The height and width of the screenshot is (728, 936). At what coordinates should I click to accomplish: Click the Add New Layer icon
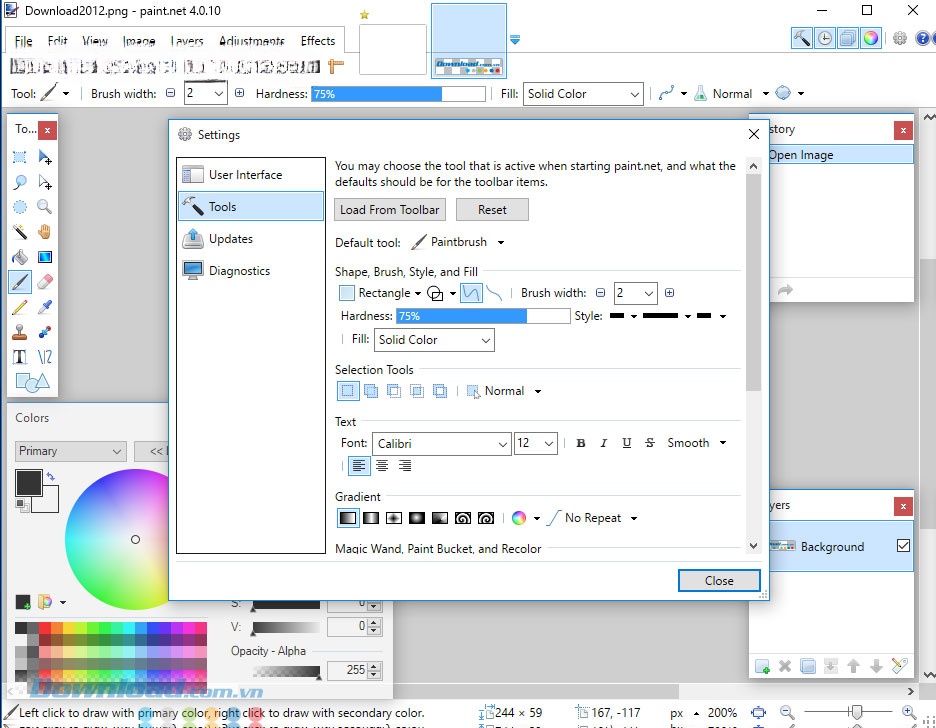click(762, 666)
